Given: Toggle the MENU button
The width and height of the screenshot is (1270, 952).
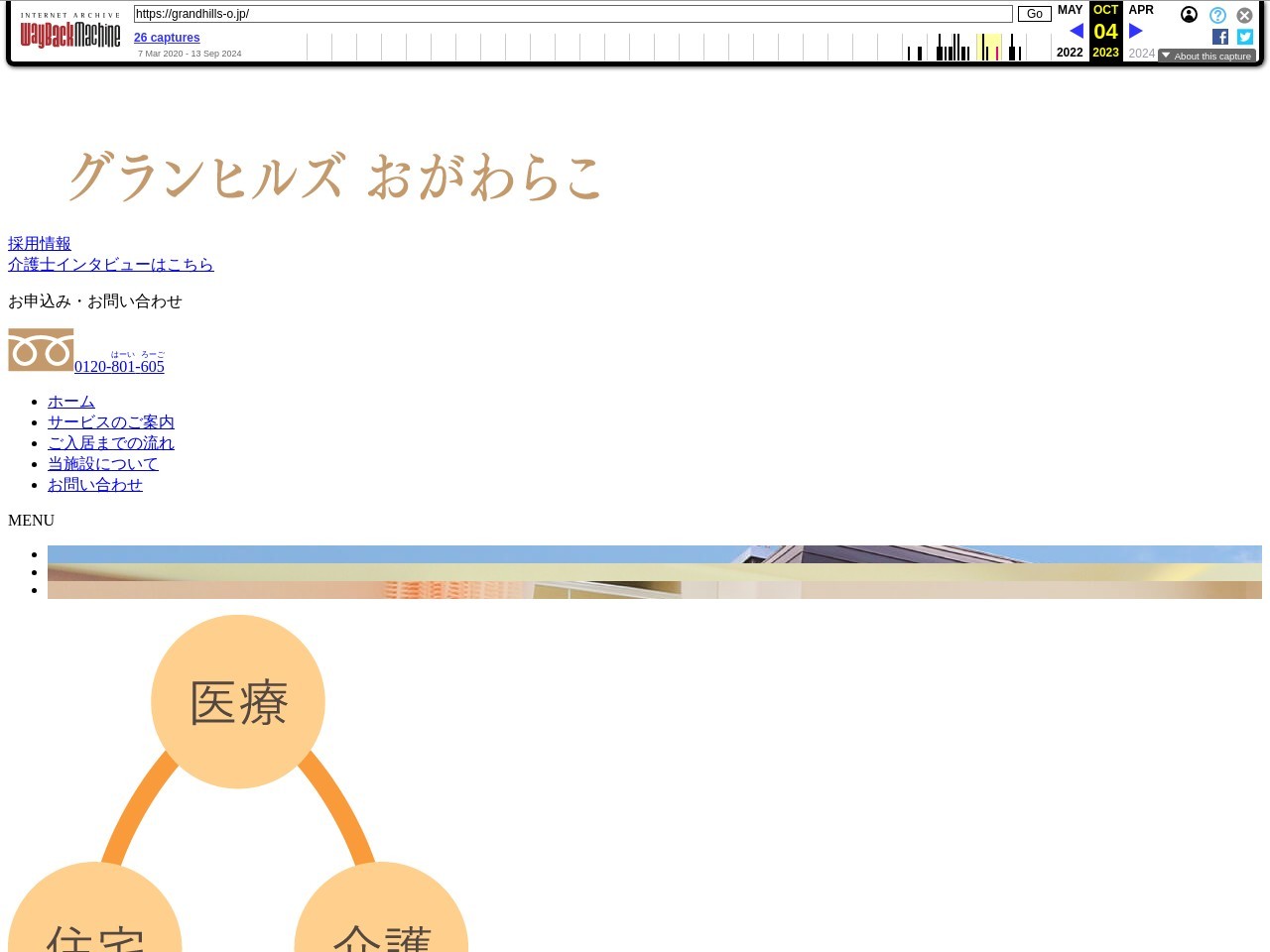Looking at the screenshot, I should coord(31,520).
